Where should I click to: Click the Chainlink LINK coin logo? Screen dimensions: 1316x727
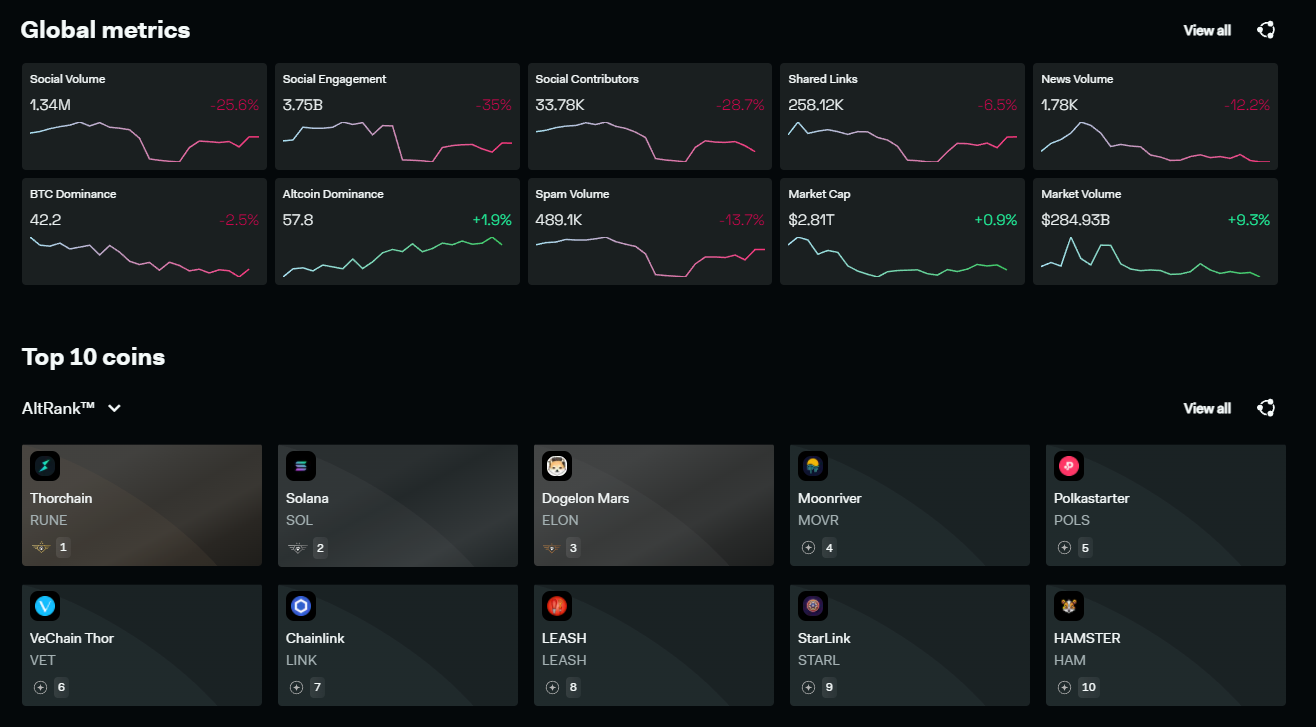point(301,606)
